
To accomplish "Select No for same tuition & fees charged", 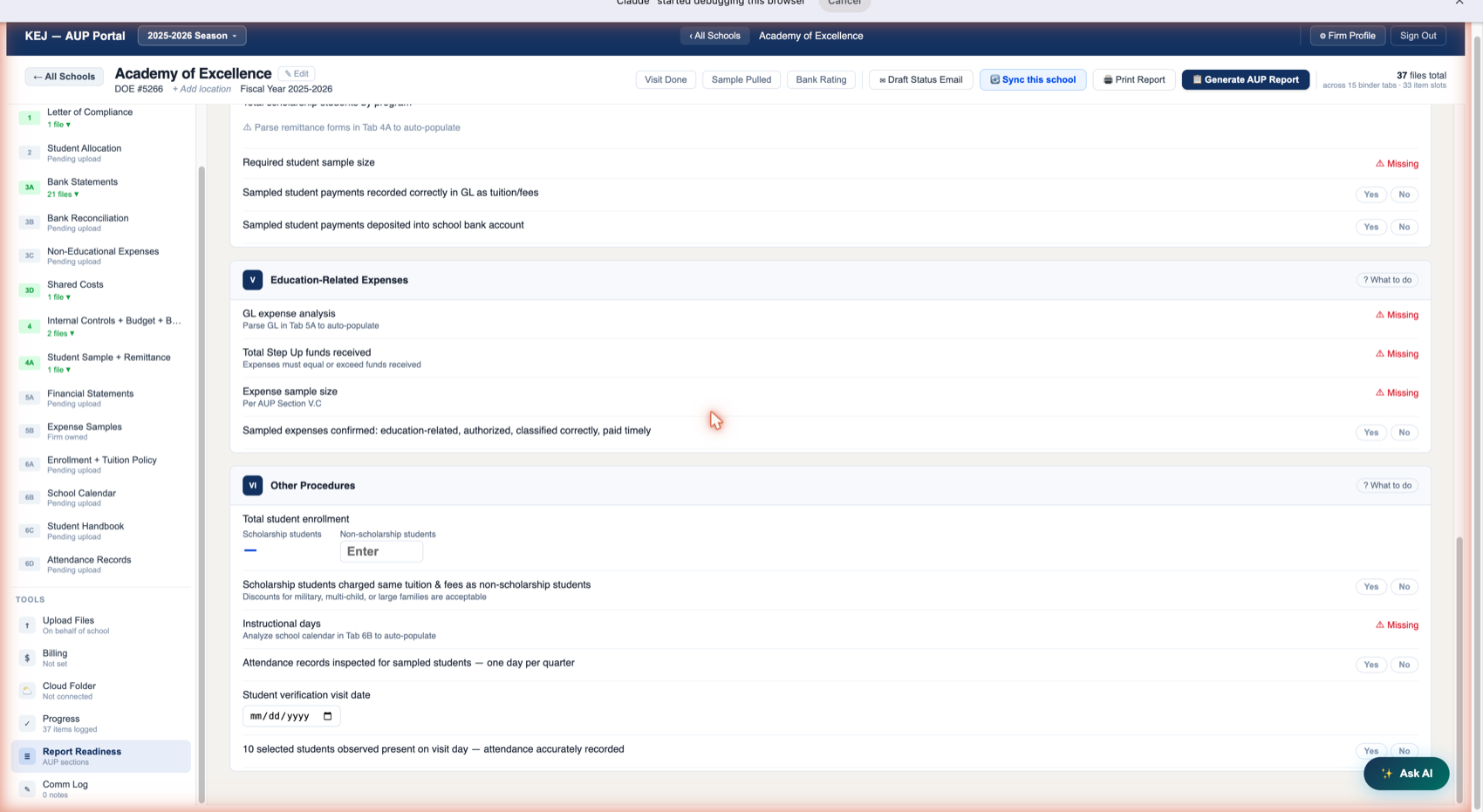I will pos(1404,587).
